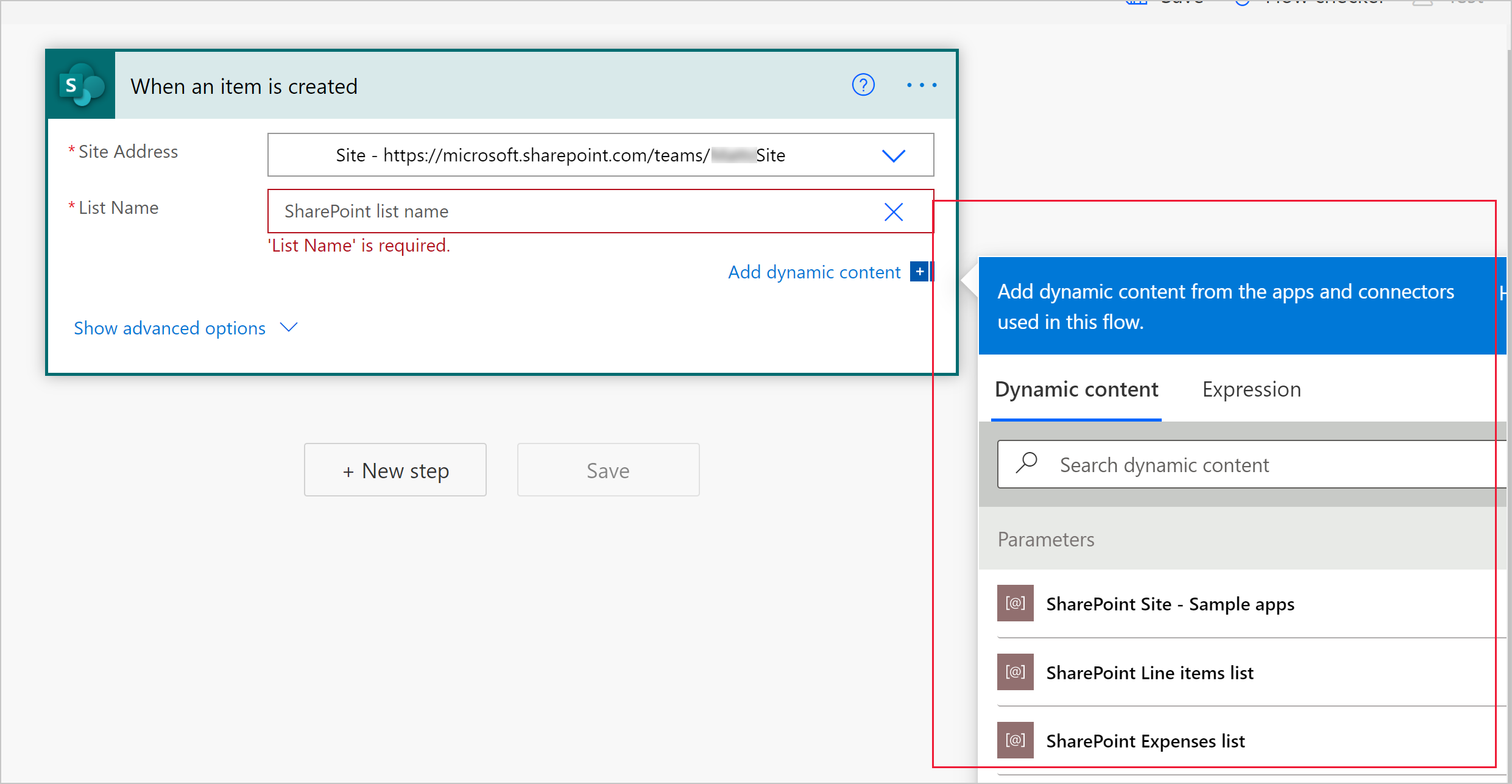
Task: Click the add dynamic content plus icon
Action: pos(921,273)
